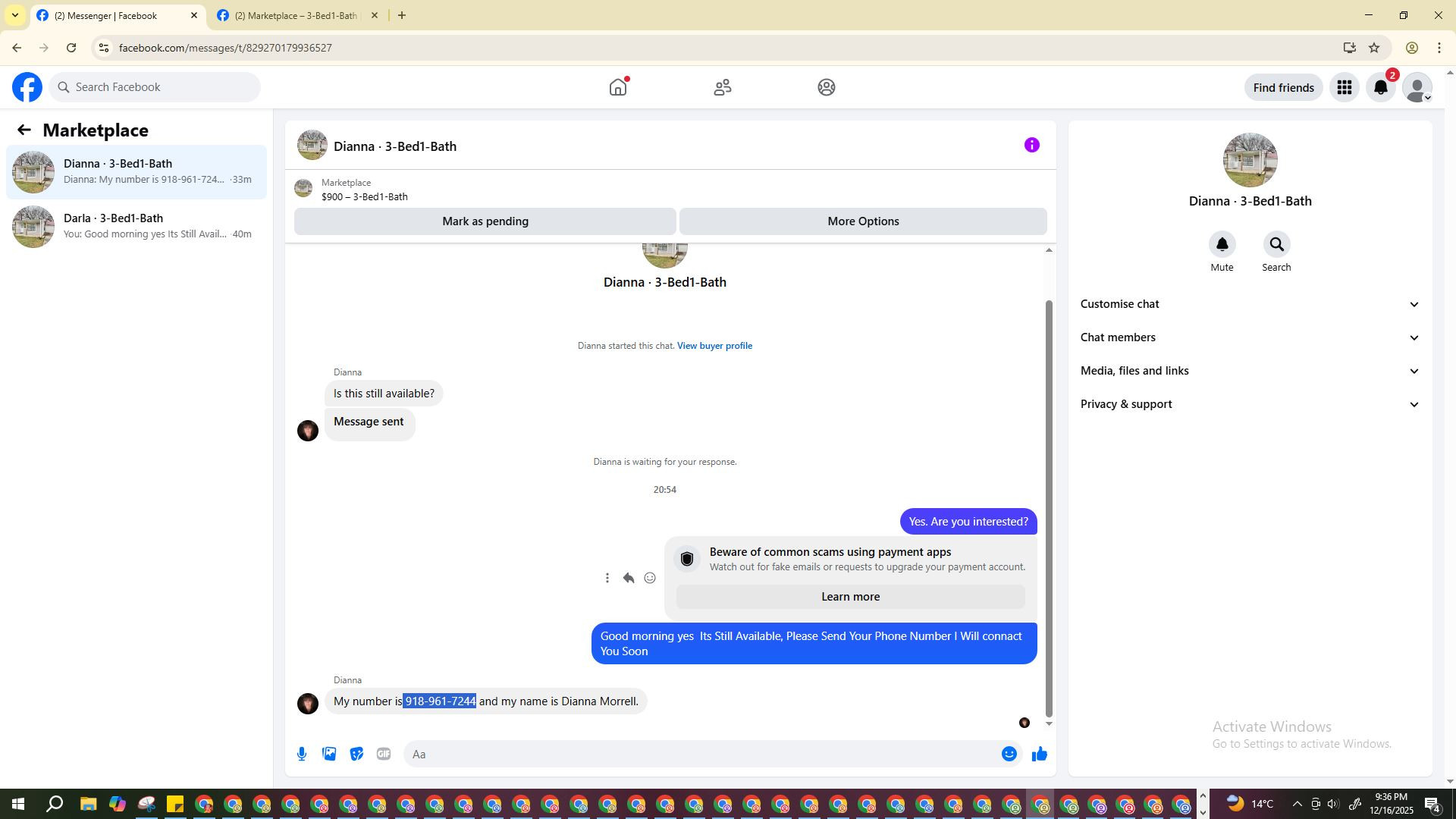Open the Facebook home feed icon
This screenshot has width=1456, height=819.
pyautogui.click(x=618, y=87)
